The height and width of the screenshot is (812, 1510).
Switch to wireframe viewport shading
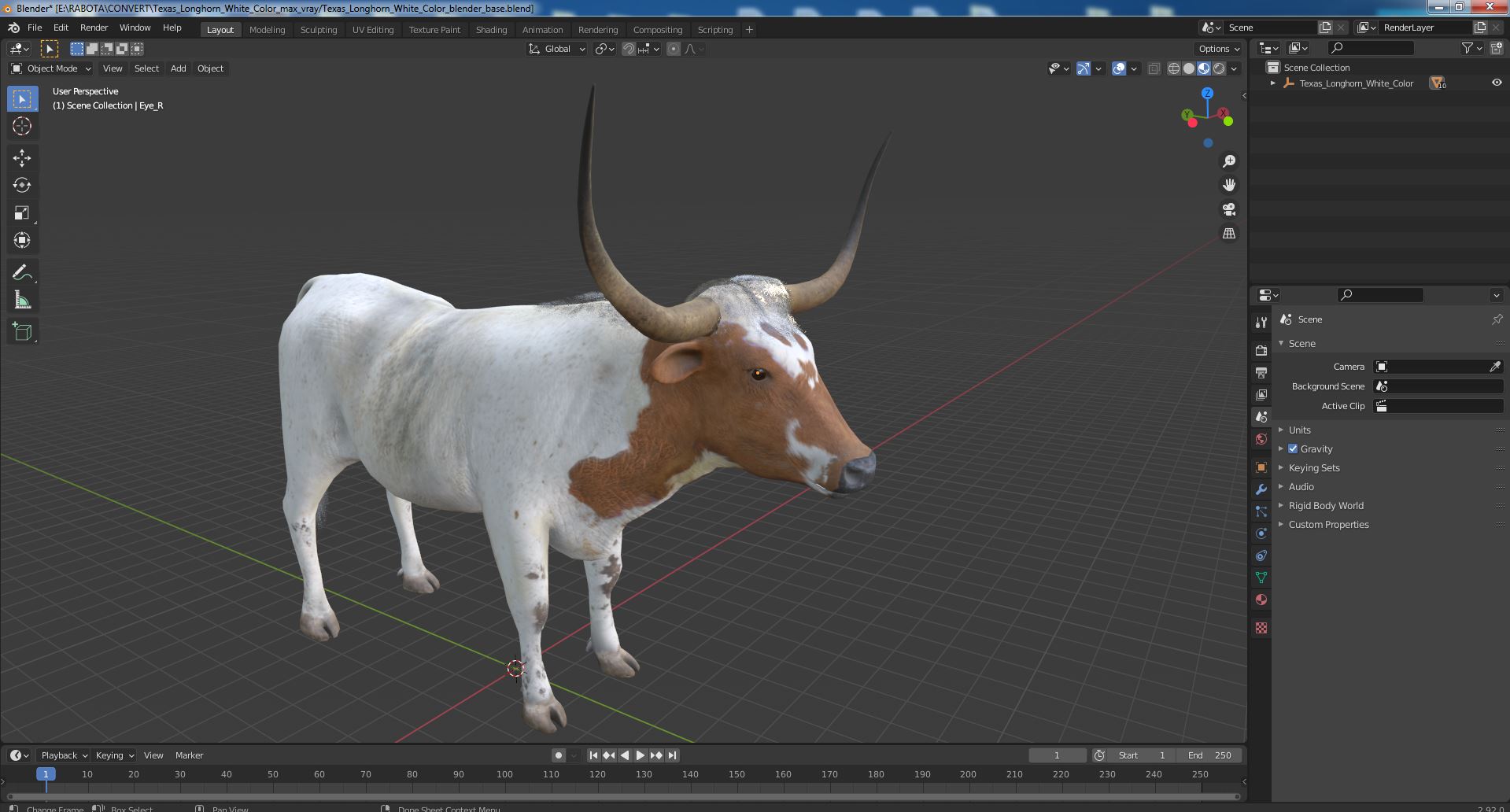1174,68
